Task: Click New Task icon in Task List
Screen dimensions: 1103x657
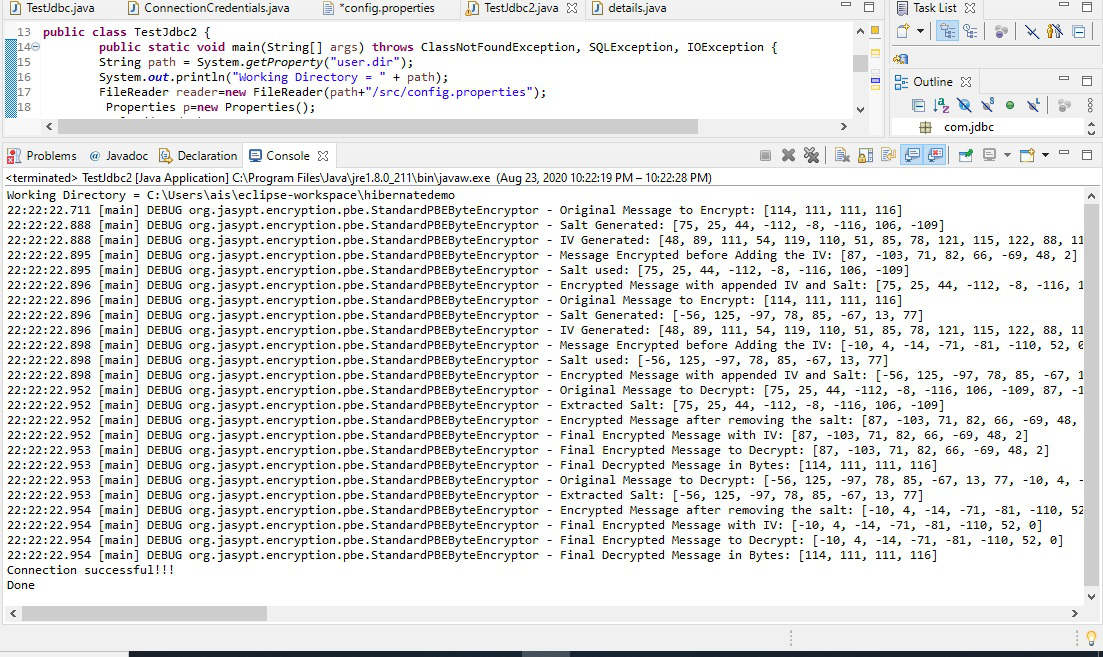Action: tap(903, 31)
